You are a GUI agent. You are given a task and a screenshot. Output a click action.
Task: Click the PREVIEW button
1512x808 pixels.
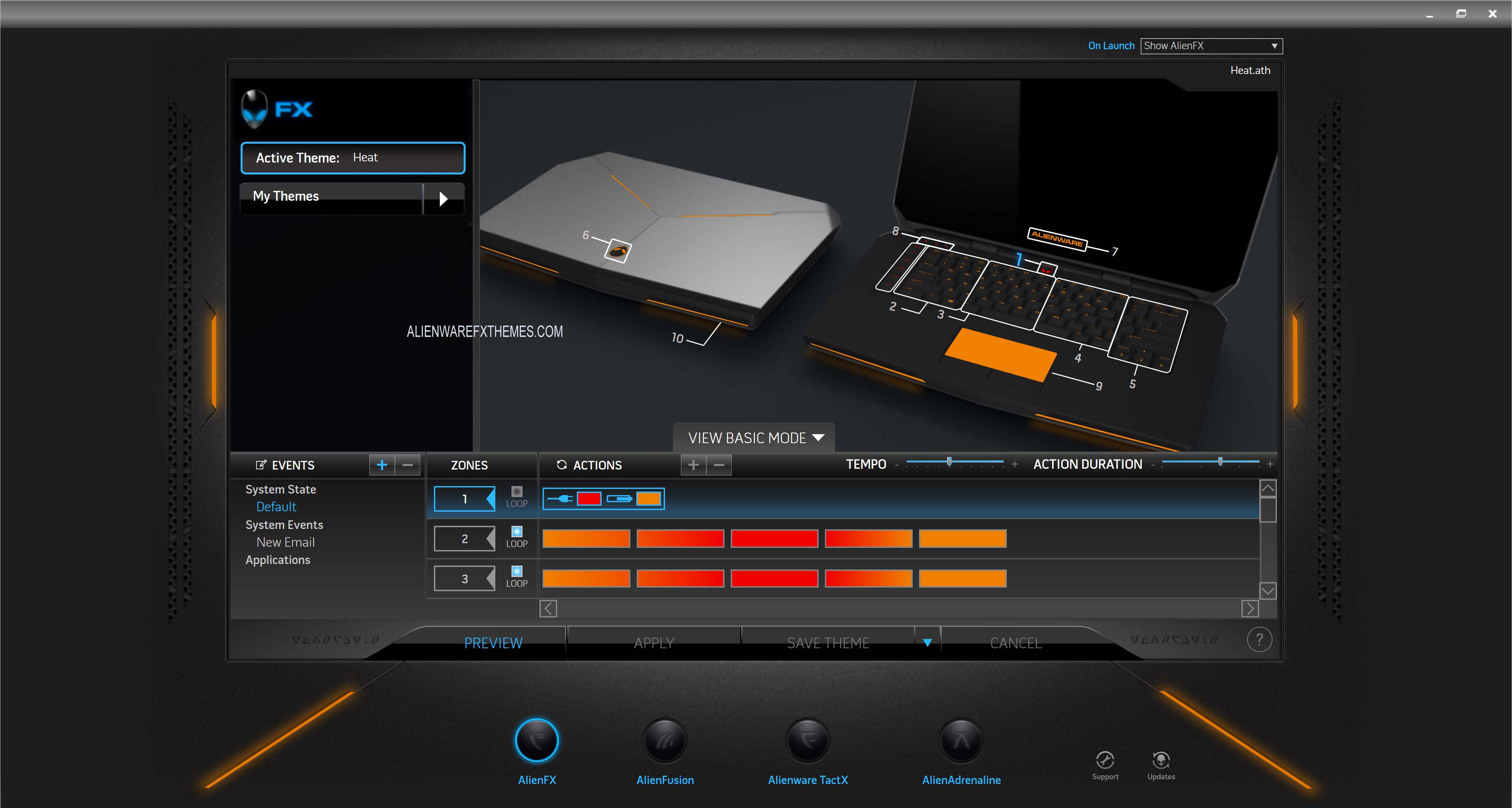click(493, 643)
